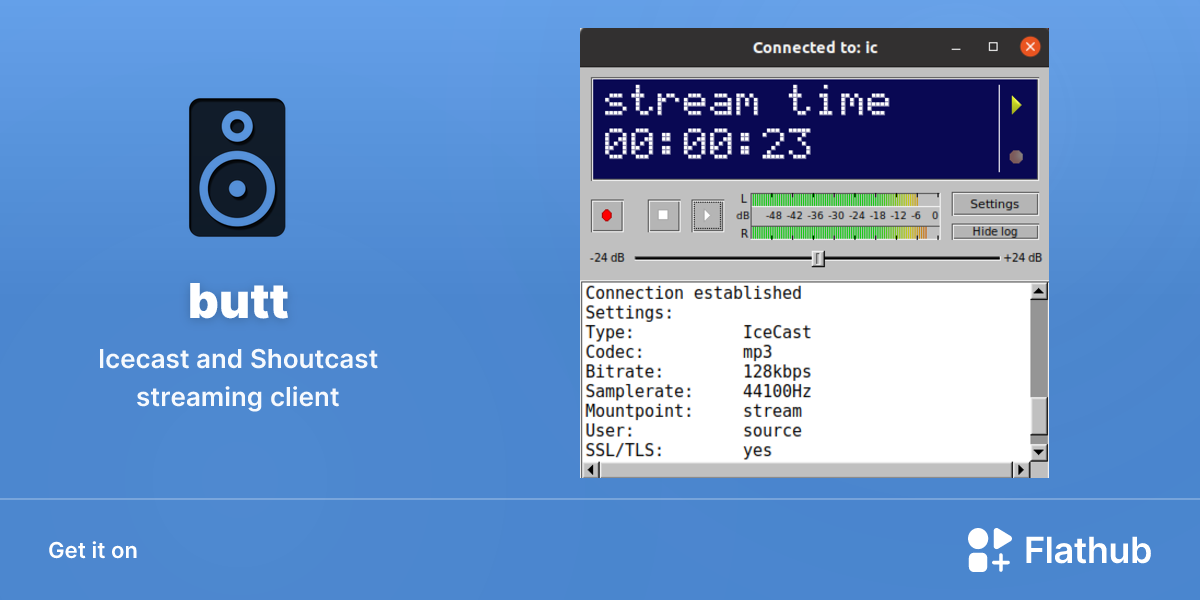1200x600 pixels.
Task: Click the Flathub logo
Action: pos(1059,550)
